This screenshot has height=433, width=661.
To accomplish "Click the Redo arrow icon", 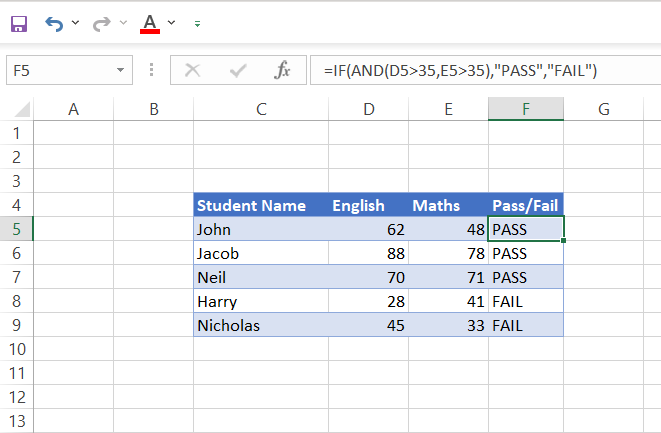I will pos(101,22).
